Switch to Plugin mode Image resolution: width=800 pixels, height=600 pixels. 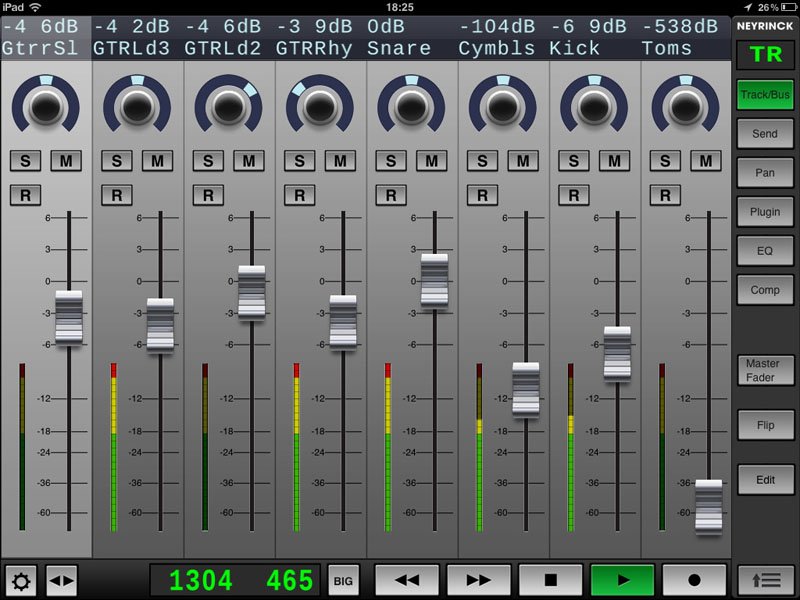[765, 212]
